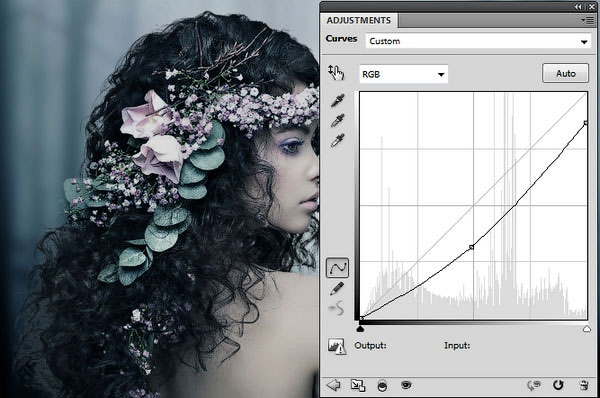Screen dimensions: 600x398
Task: Select the bottom-left curve control point
Action: 362,318
